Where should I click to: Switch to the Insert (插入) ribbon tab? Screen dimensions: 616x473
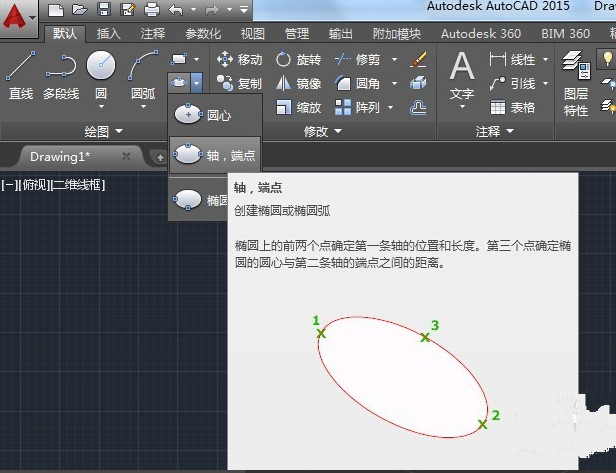108,33
